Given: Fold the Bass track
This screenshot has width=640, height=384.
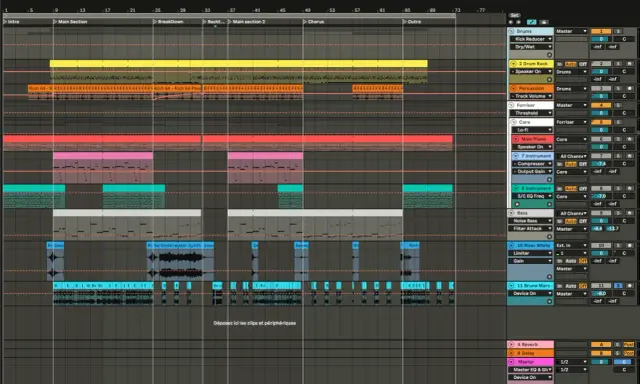Looking at the screenshot, I should pos(511,213).
